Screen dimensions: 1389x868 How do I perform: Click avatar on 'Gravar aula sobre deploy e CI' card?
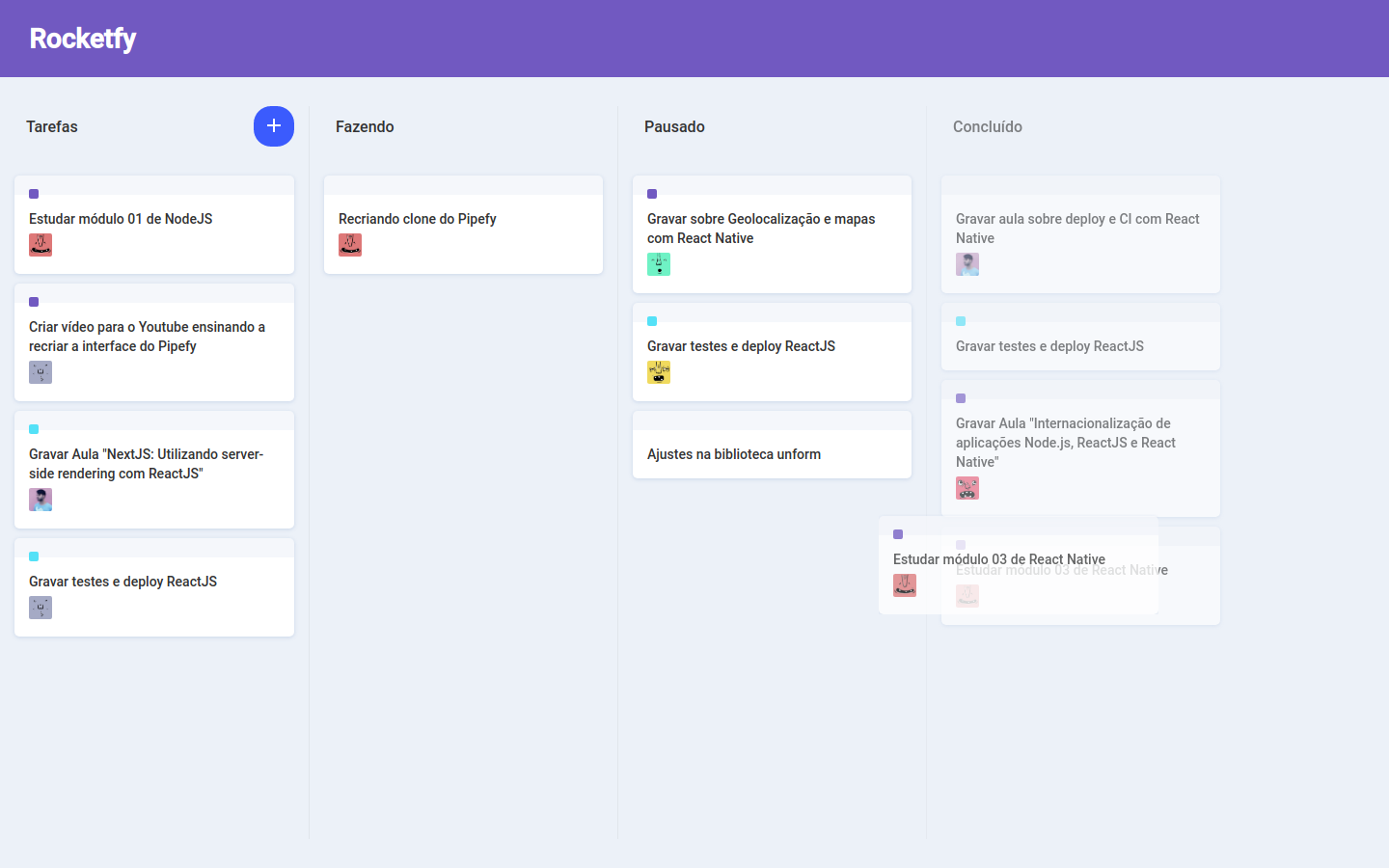pyautogui.click(x=967, y=264)
